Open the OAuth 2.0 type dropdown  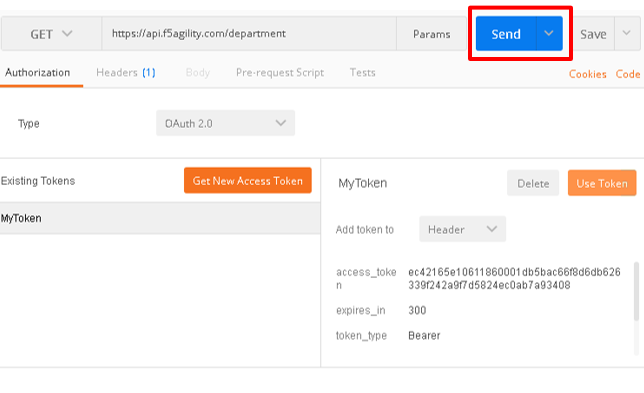coord(225,123)
